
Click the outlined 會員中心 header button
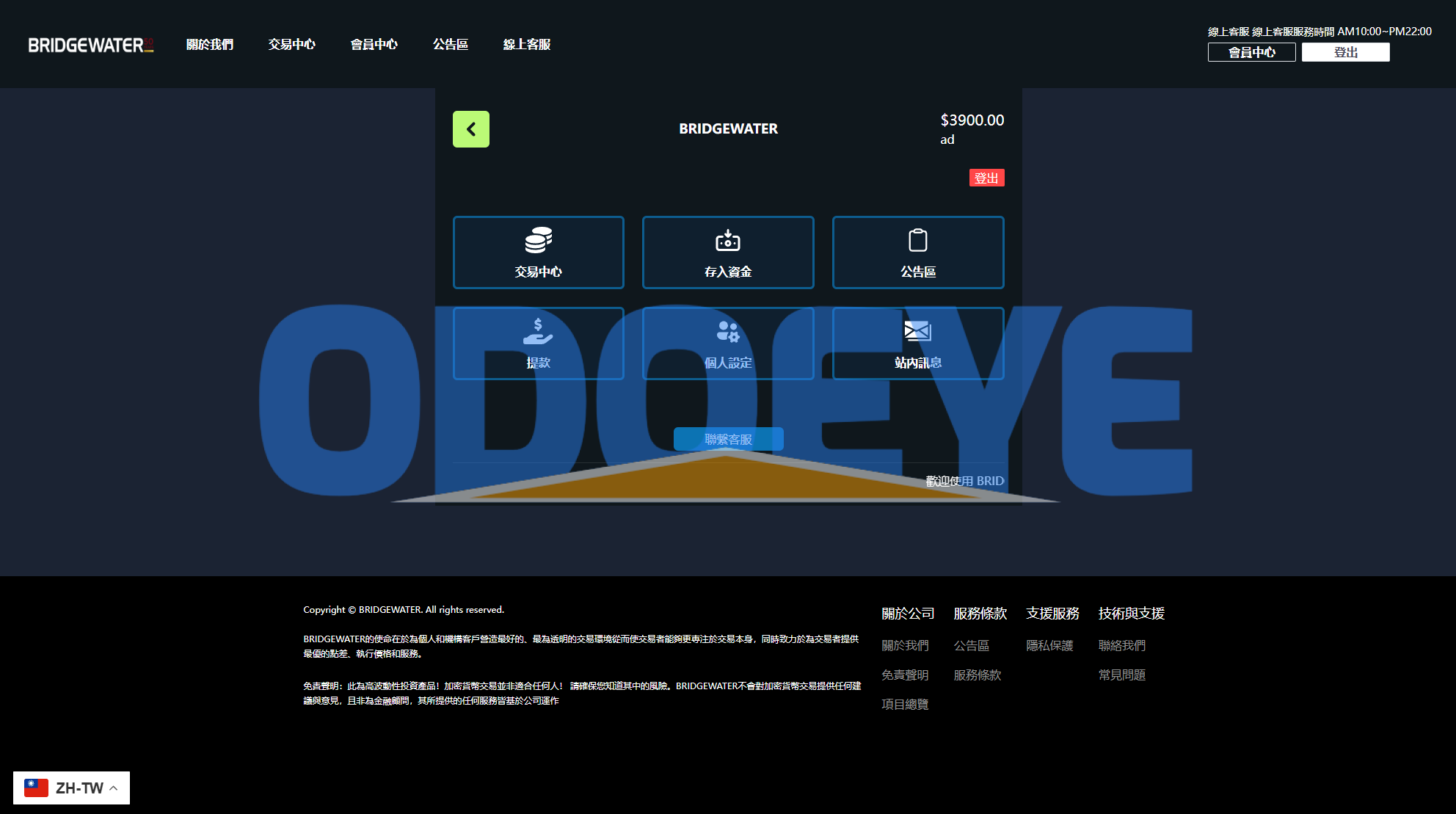click(1251, 52)
